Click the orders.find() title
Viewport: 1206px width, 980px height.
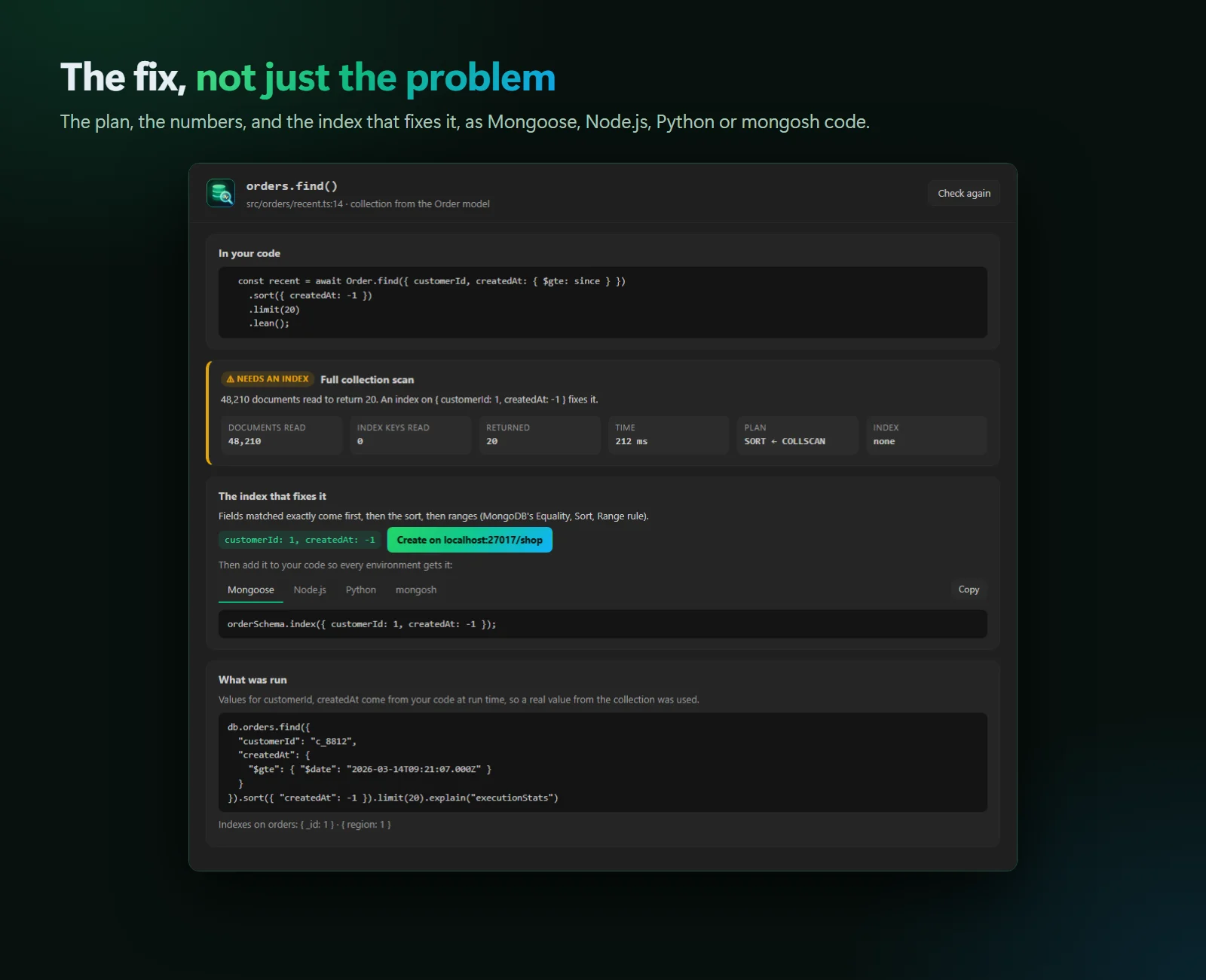[292, 186]
